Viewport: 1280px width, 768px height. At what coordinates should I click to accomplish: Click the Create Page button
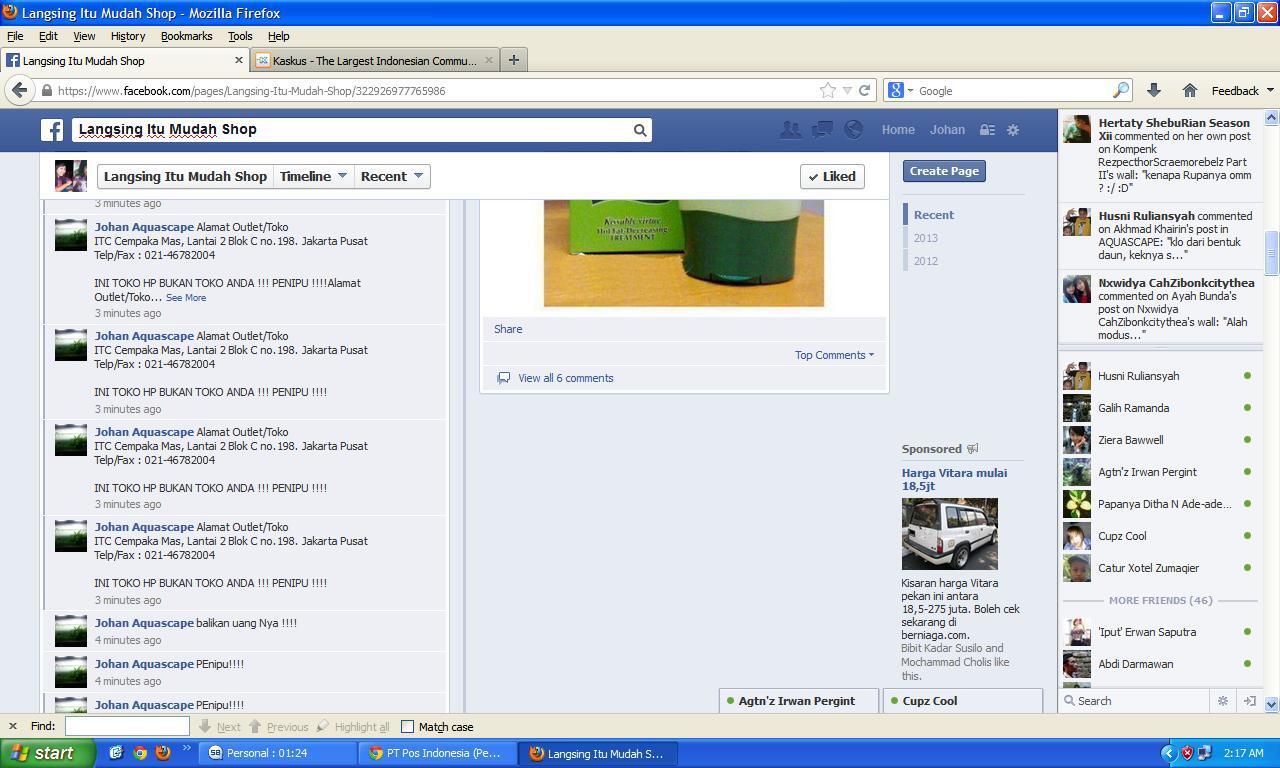coord(944,171)
